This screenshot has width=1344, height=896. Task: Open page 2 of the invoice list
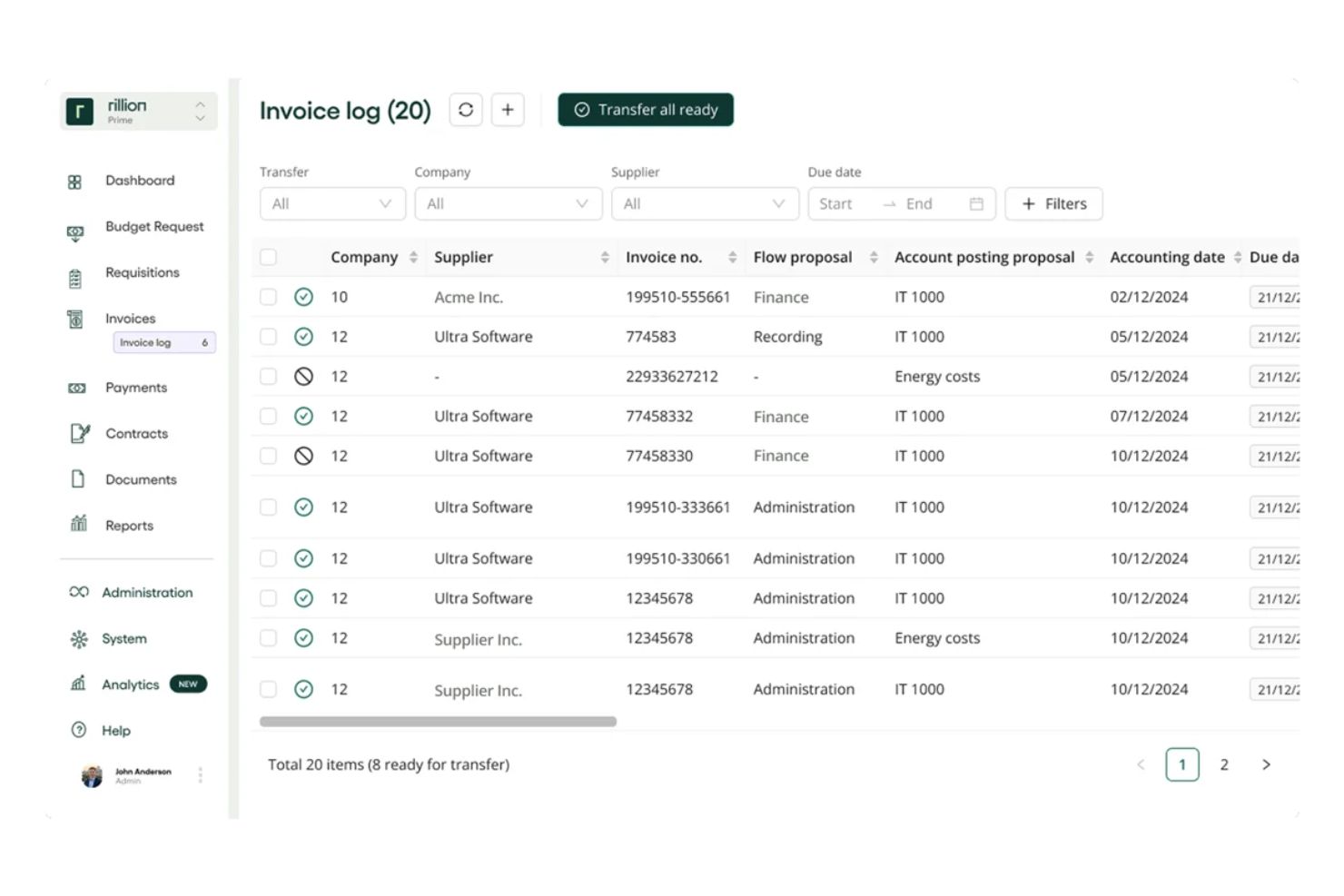[x=1224, y=764]
